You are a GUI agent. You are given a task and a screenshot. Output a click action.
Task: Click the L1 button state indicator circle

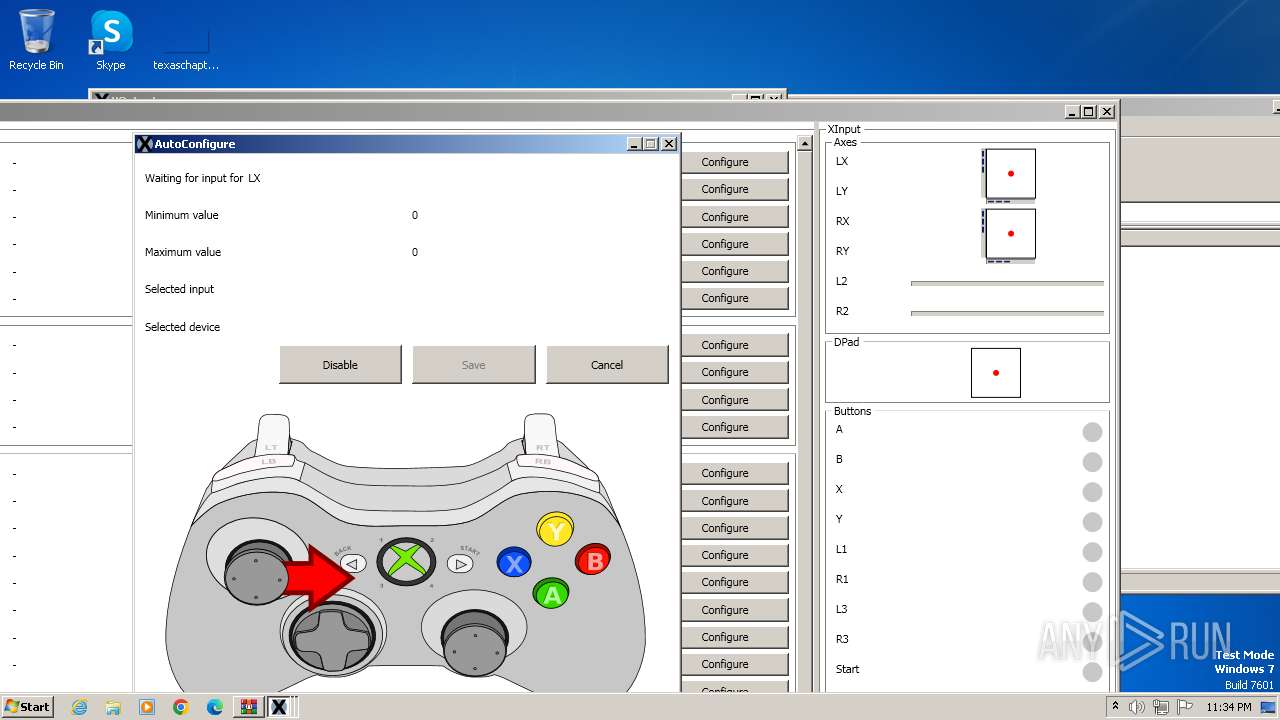pyautogui.click(x=1092, y=552)
